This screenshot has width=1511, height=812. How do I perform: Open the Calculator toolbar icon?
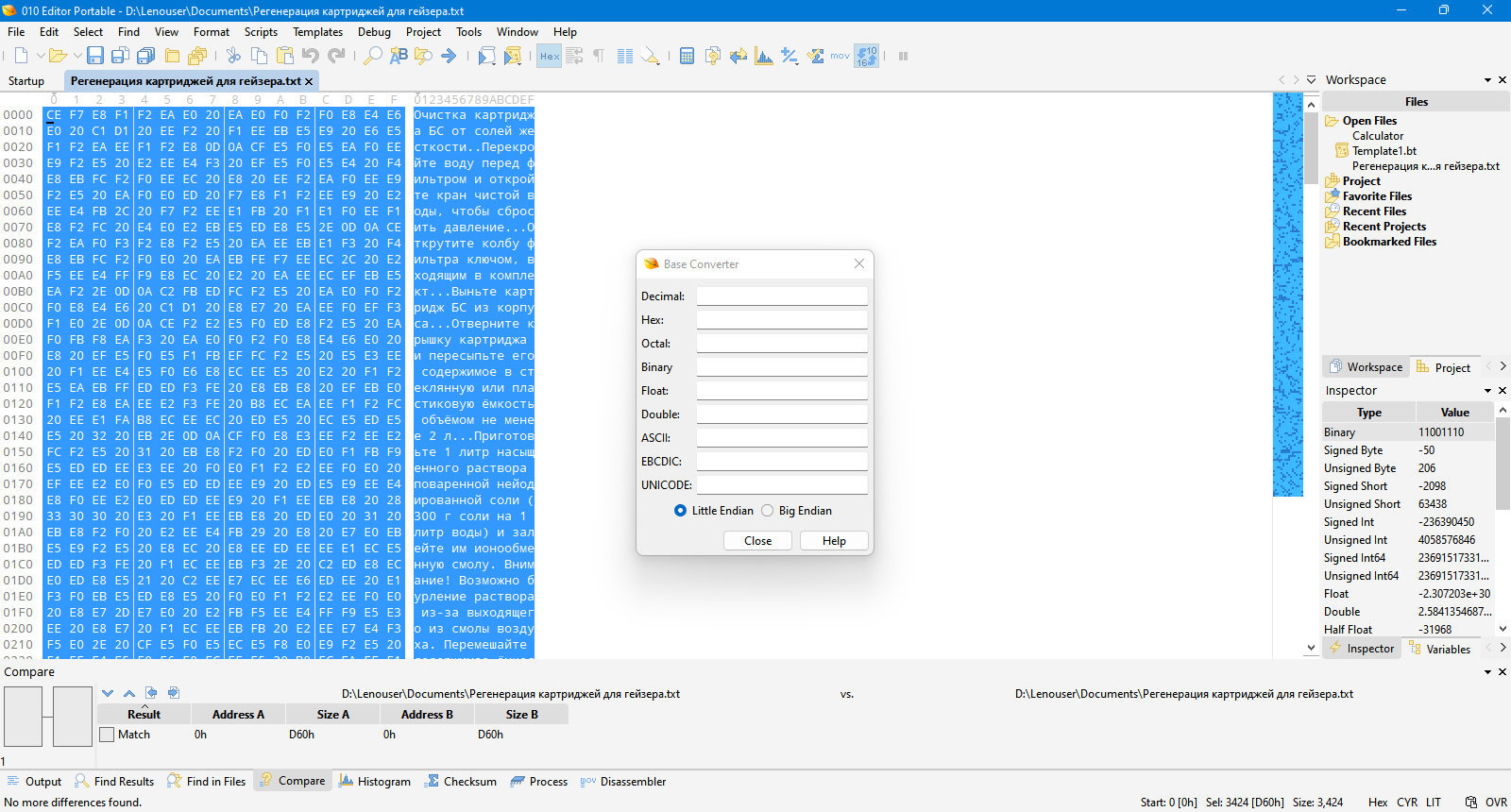(688, 56)
